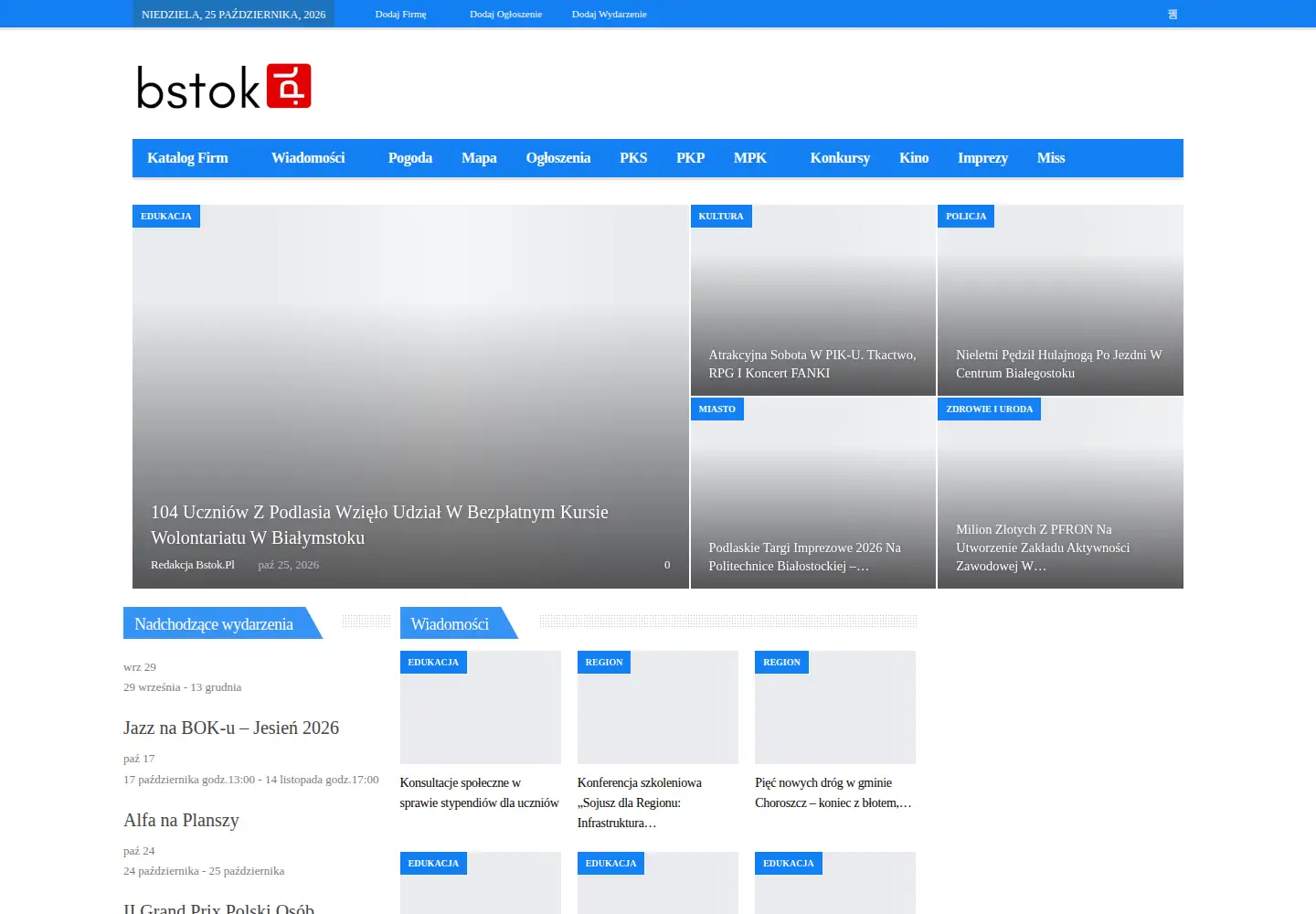This screenshot has height=914, width=1316.
Task: Click the EDUKACJA tag on the volunteering course article
Action: 166,217
